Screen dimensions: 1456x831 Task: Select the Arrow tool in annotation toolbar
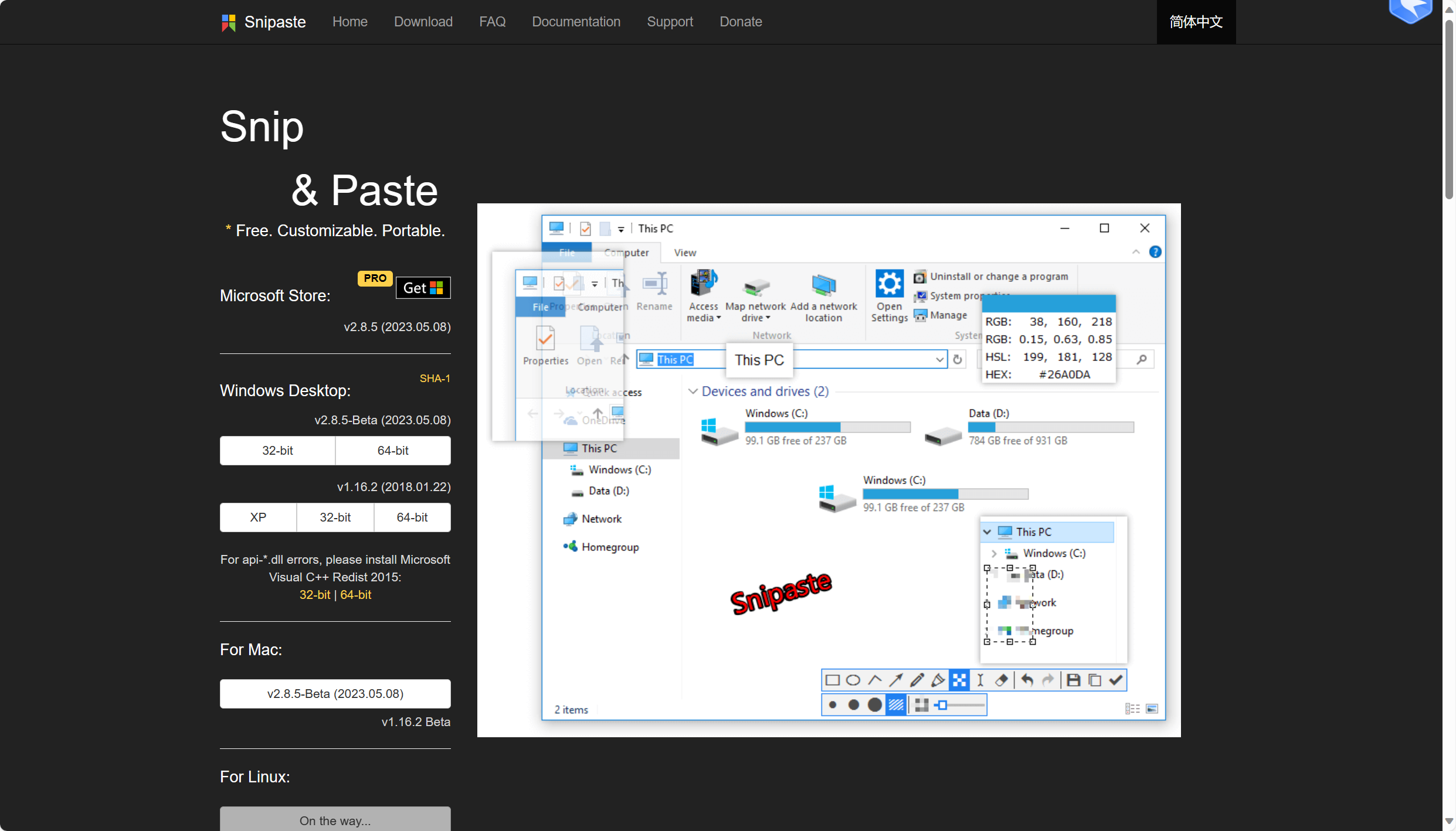pyautogui.click(x=895, y=680)
